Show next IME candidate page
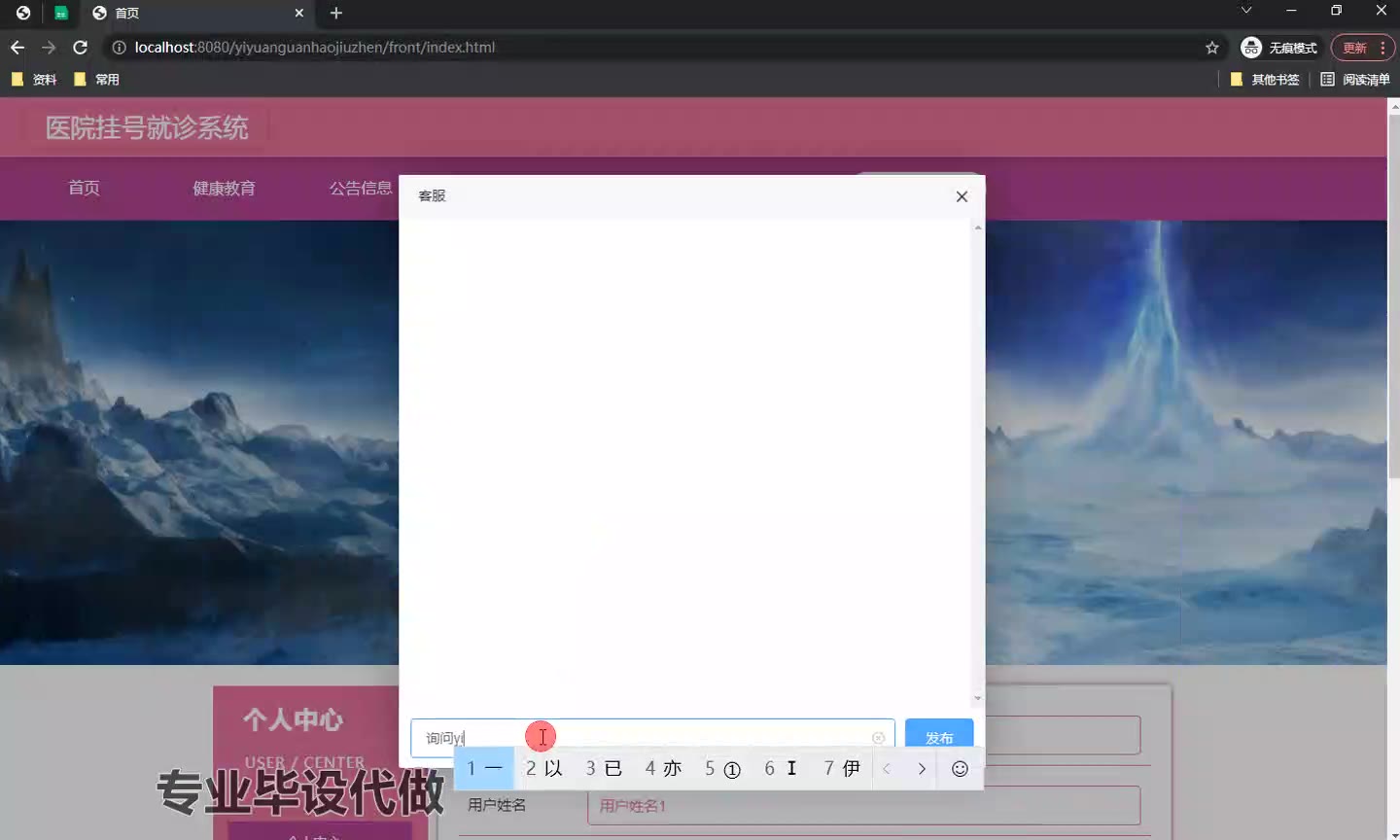The height and width of the screenshot is (840, 1400). pos(922,768)
